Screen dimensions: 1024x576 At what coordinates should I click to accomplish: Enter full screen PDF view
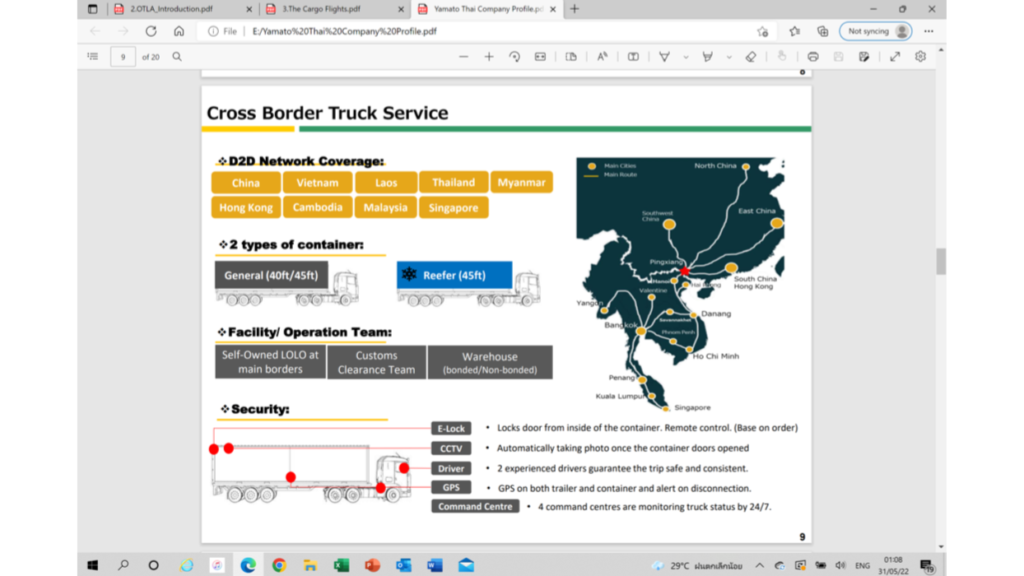895,57
